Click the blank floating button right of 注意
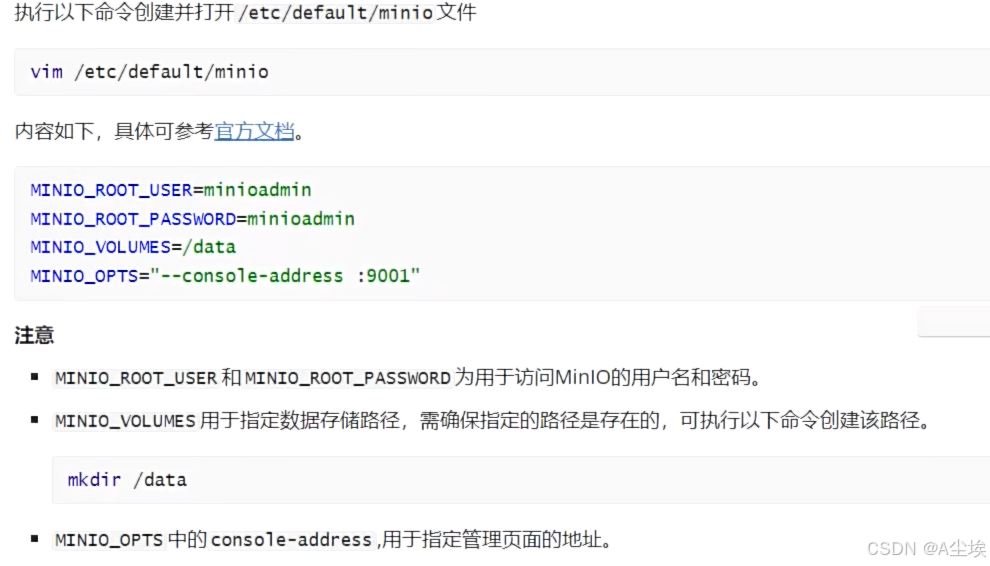 [953, 322]
